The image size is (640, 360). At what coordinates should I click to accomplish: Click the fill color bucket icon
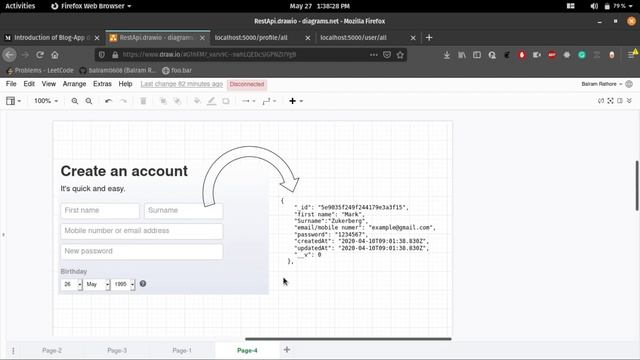point(197,101)
